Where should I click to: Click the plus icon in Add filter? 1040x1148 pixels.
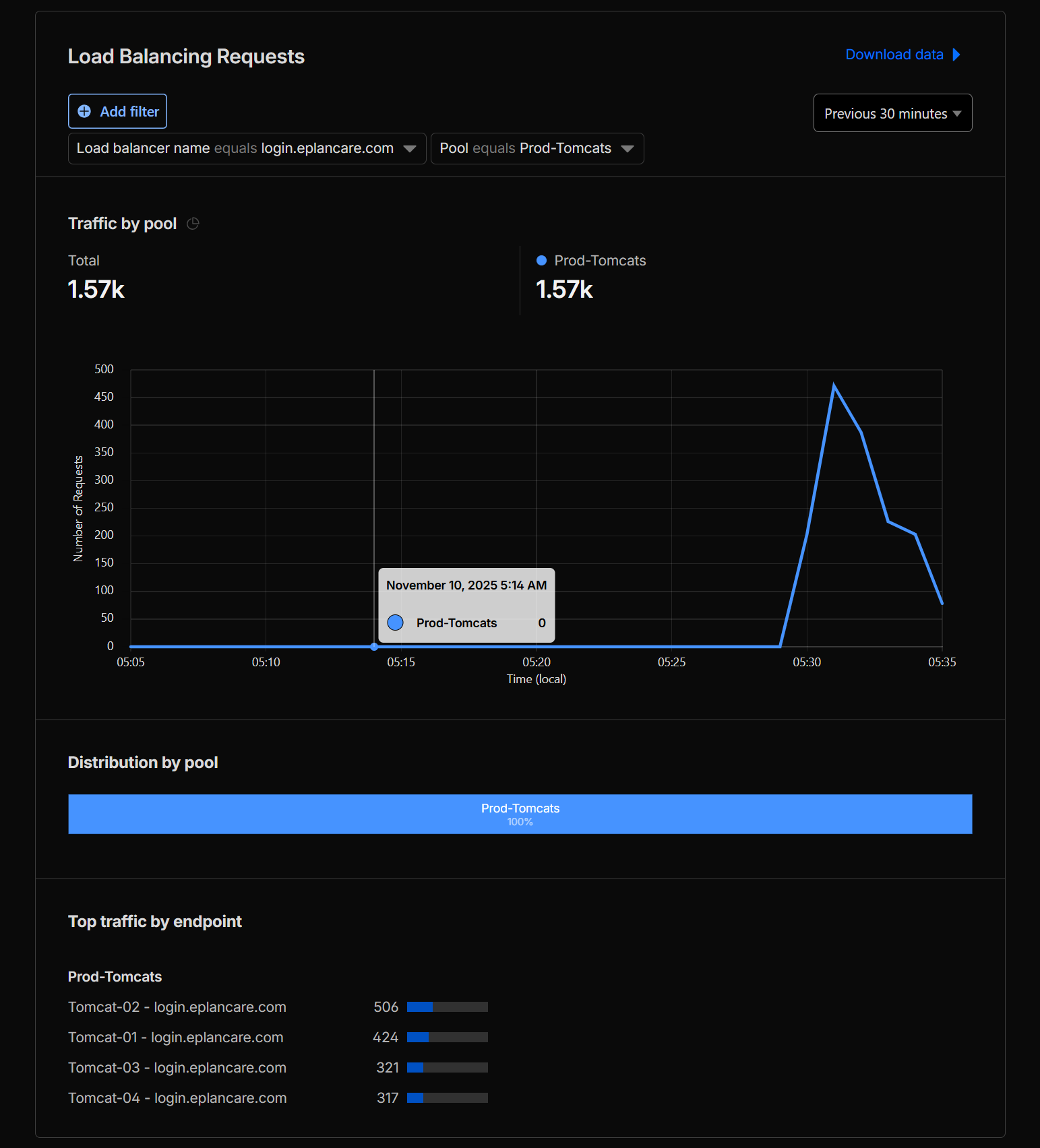point(84,111)
